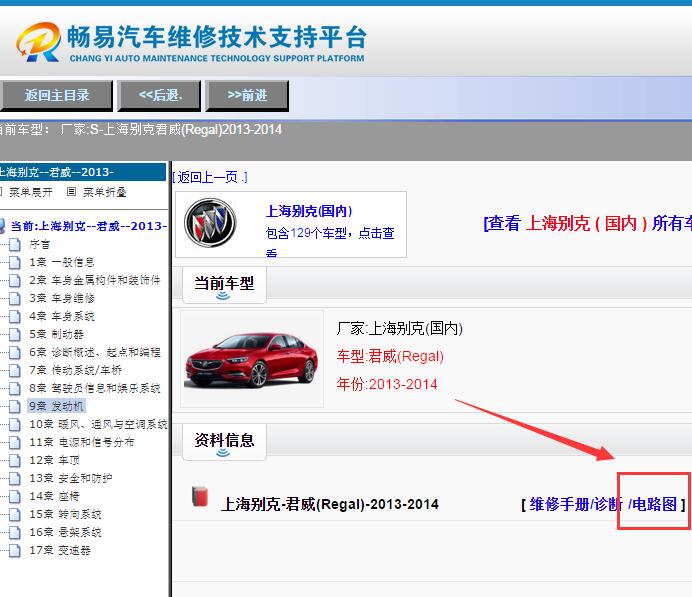This screenshot has width=692, height=597.
Task: Open 17章 变速器
Action: pyautogui.click(x=60, y=550)
